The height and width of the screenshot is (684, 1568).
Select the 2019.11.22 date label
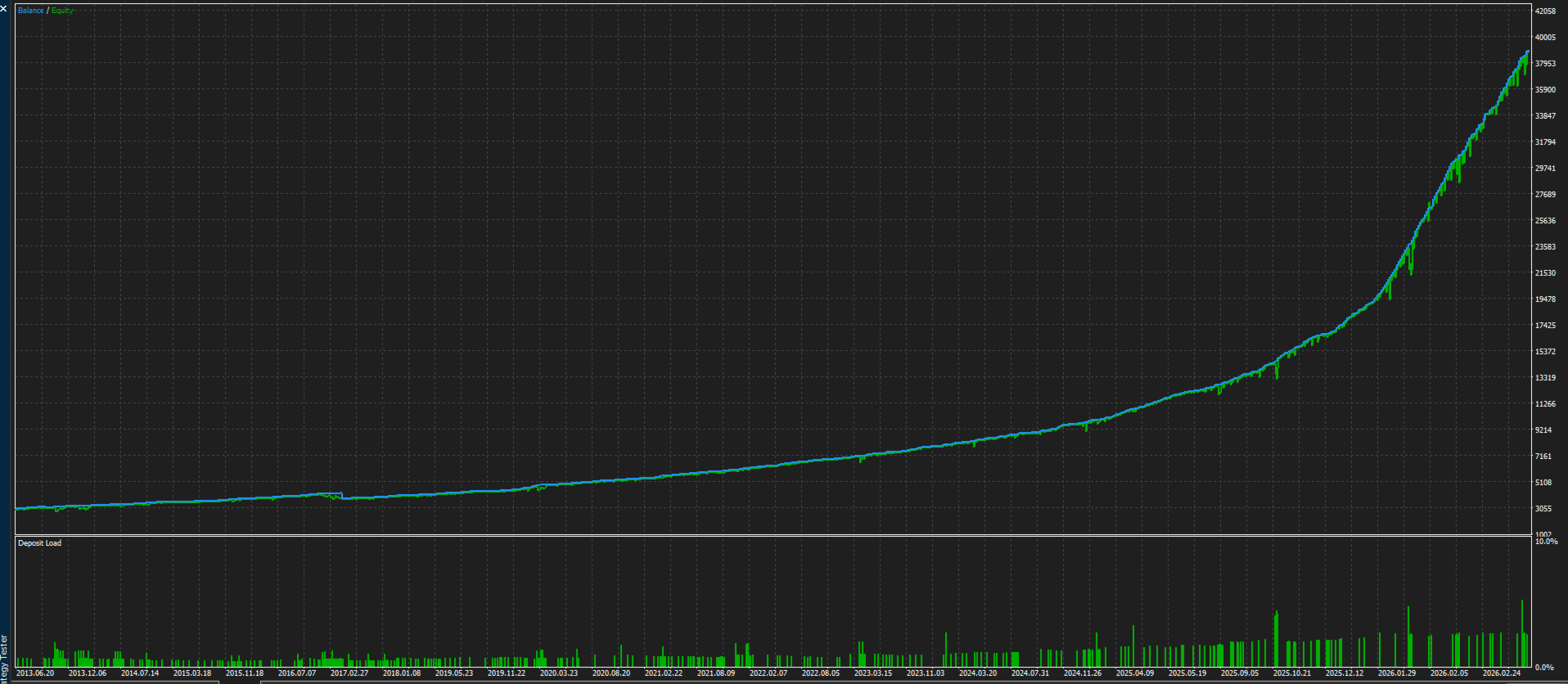507,673
